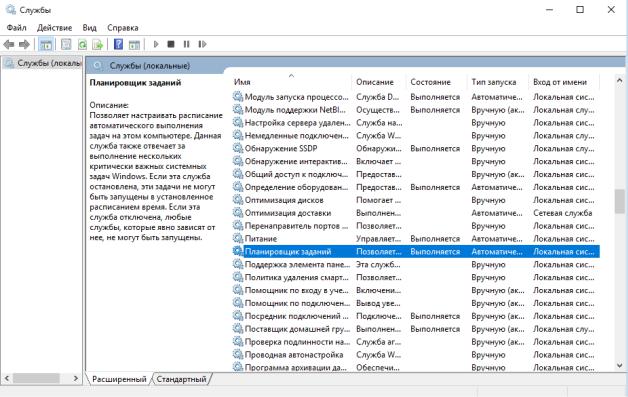Screen dimensions: 628x397
Task: Select the Перенаправитель портов service
Action: coord(415,226)
